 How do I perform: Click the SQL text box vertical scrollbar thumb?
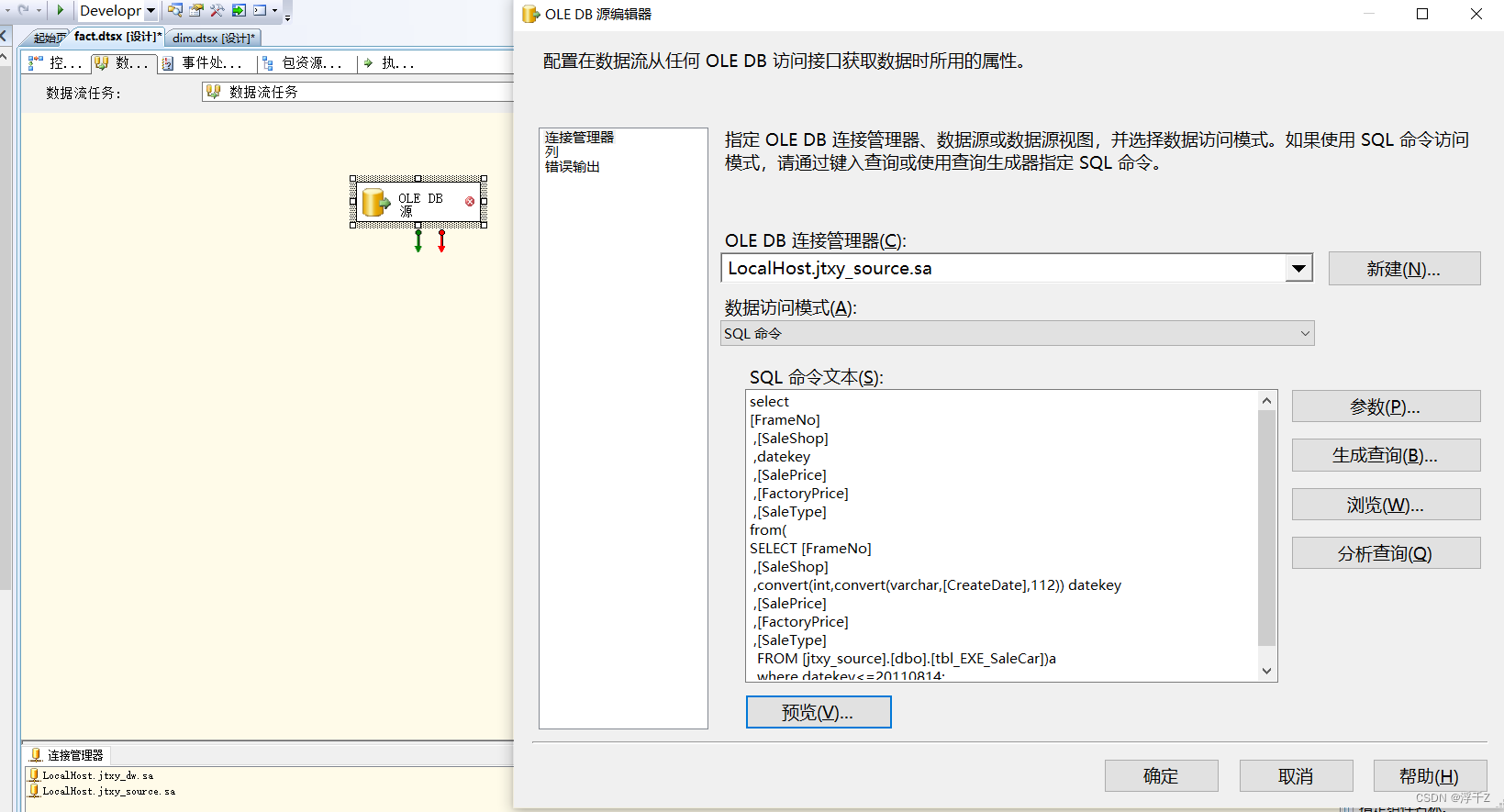coord(1266,528)
